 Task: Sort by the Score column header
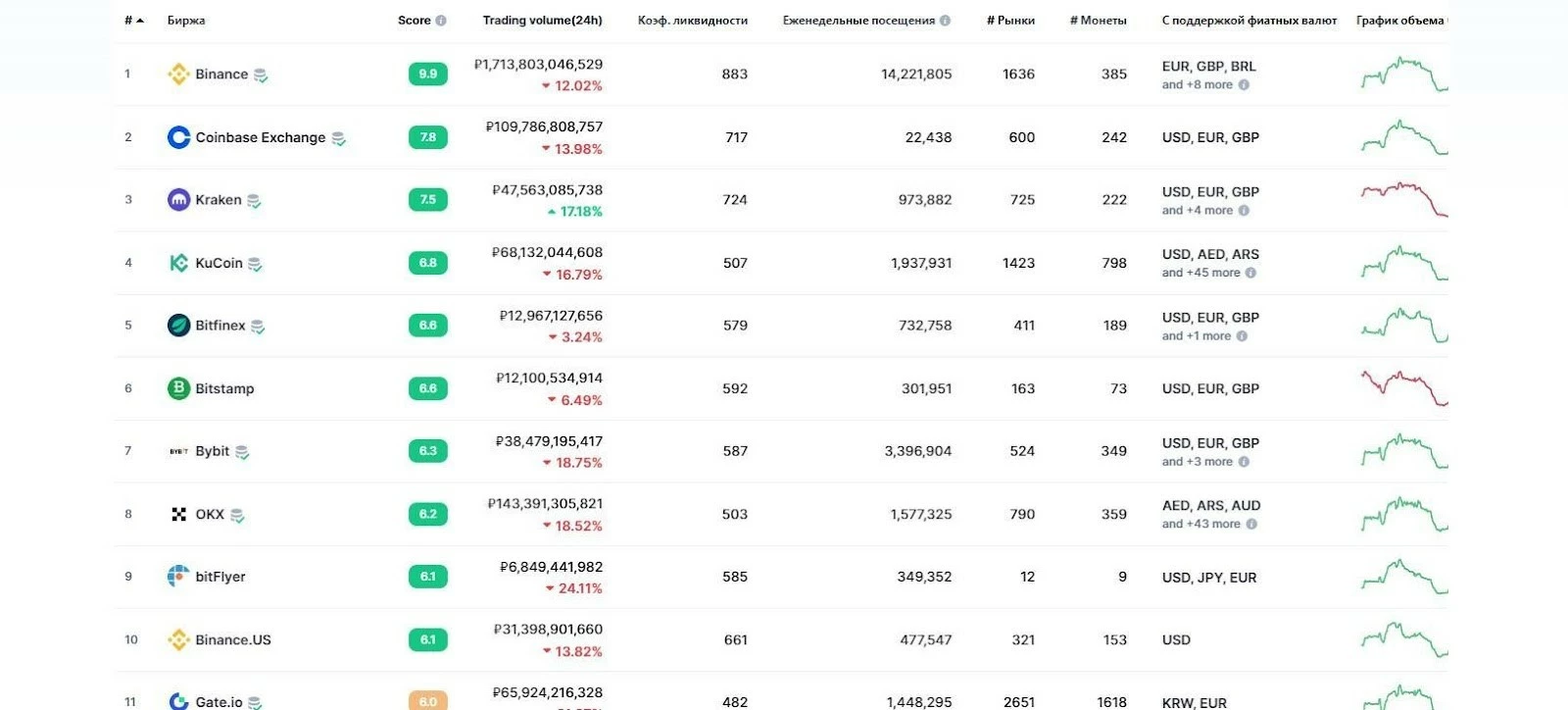pyautogui.click(x=414, y=21)
